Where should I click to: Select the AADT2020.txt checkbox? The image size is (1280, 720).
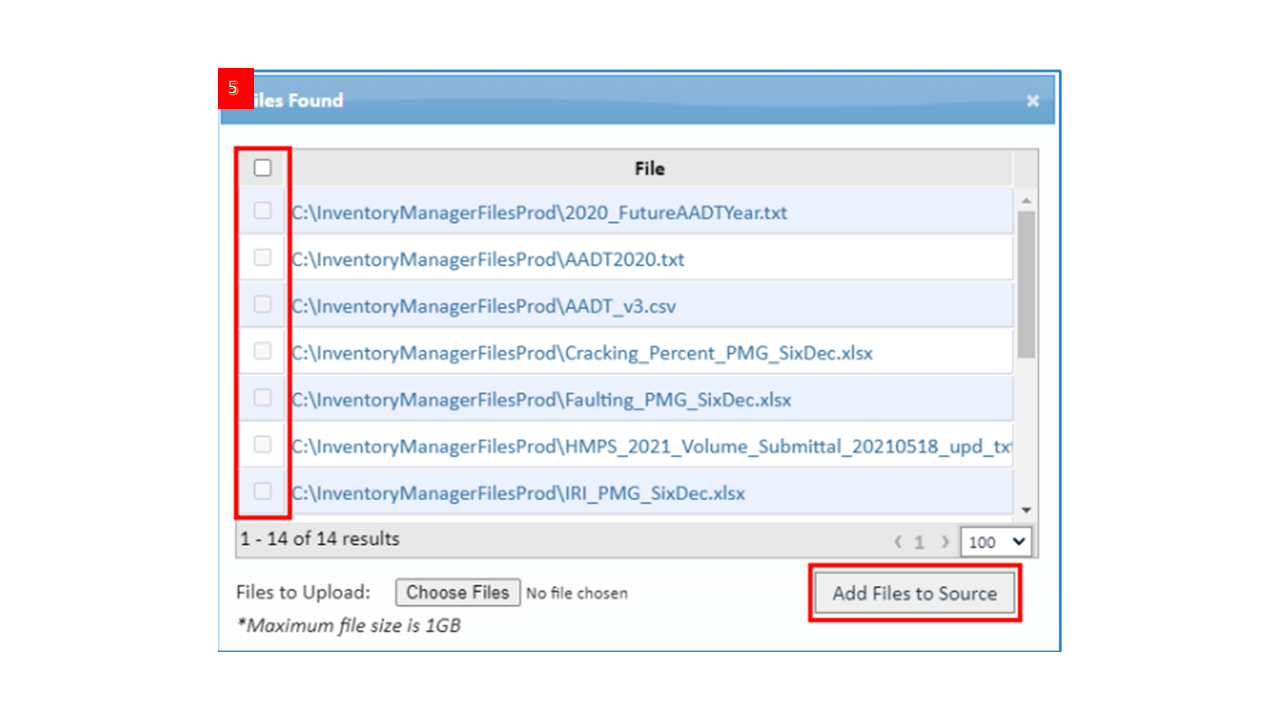(263, 258)
